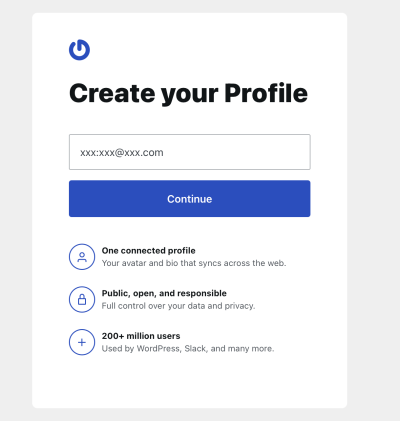Select the person avatar circle icon

pos(82,257)
